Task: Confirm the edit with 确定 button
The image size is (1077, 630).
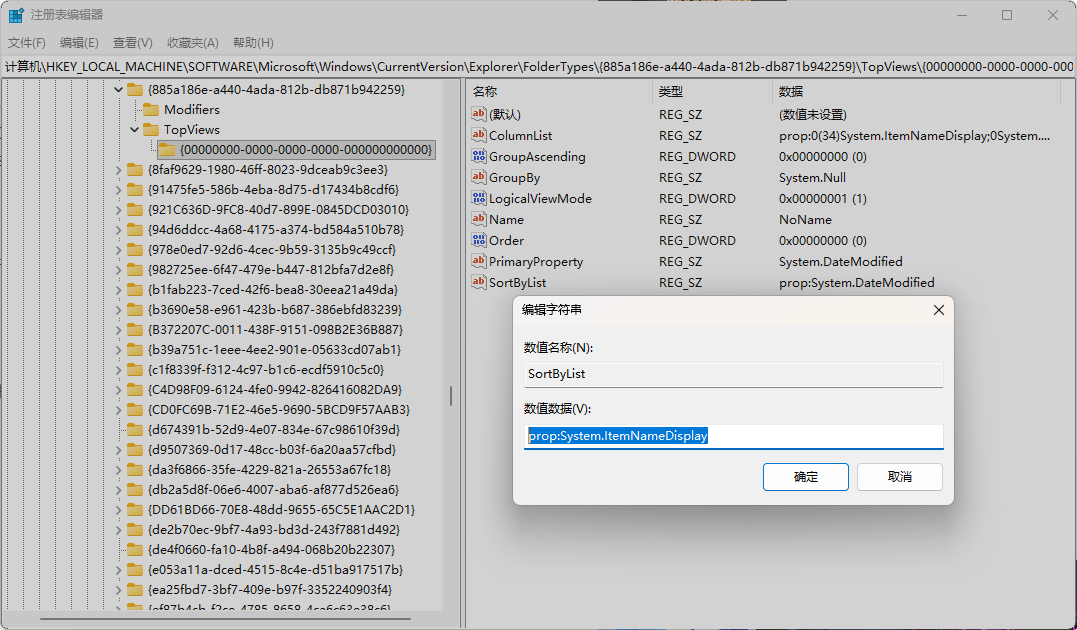Action: (806, 477)
